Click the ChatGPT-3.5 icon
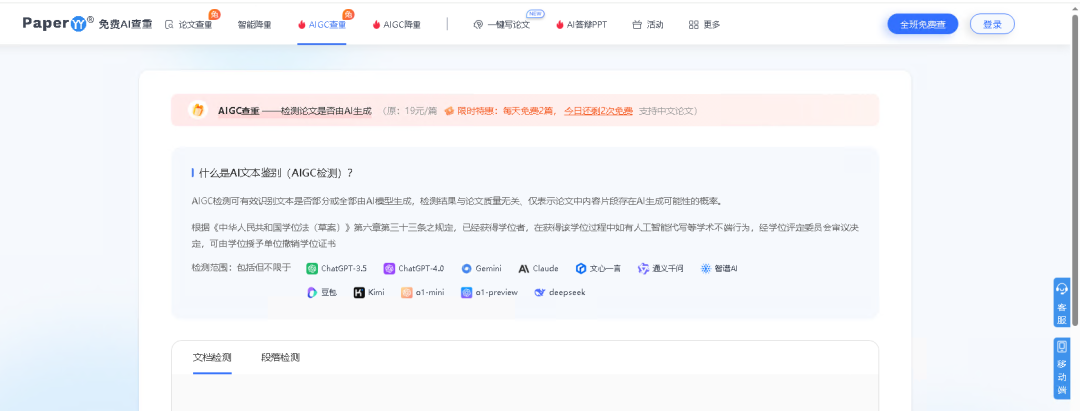1080x411 pixels. pos(312,268)
